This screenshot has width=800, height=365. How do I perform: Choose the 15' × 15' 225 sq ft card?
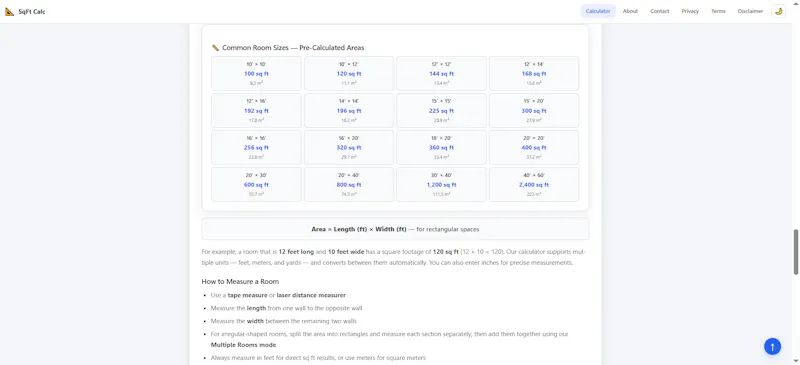tap(441, 110)
